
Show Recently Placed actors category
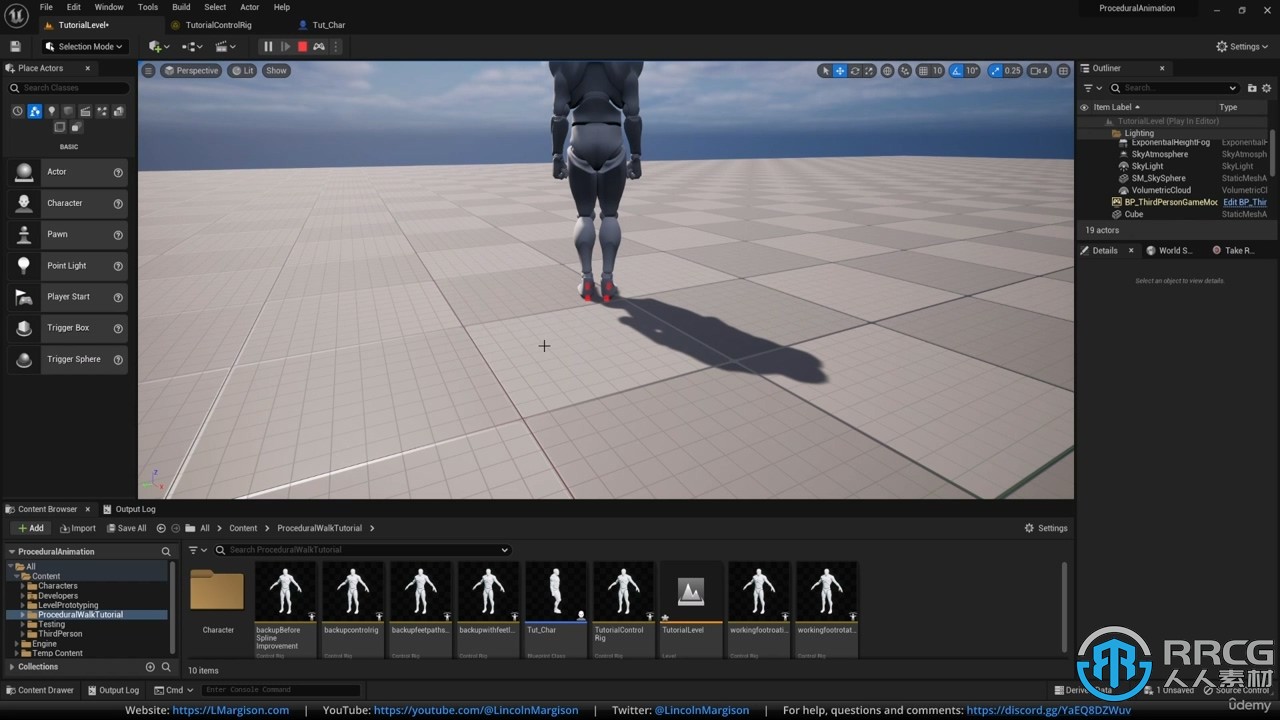click(17, 111)
